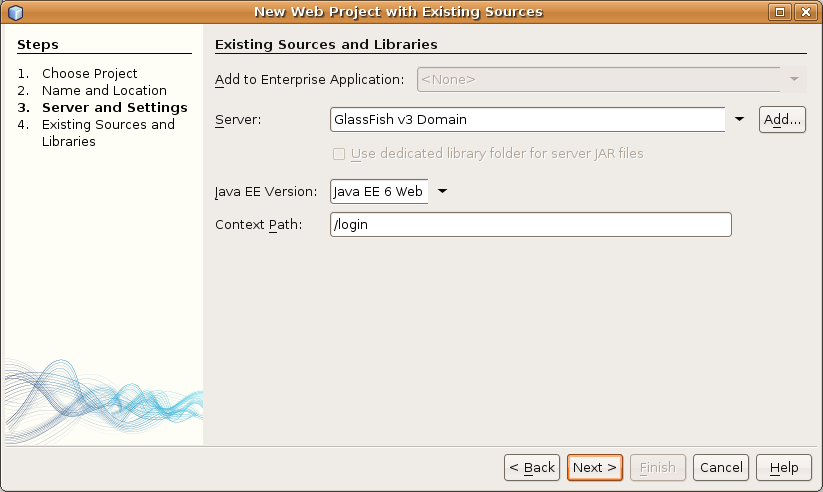
Task: Go to Next step of wizard
Action: [595, 467]
